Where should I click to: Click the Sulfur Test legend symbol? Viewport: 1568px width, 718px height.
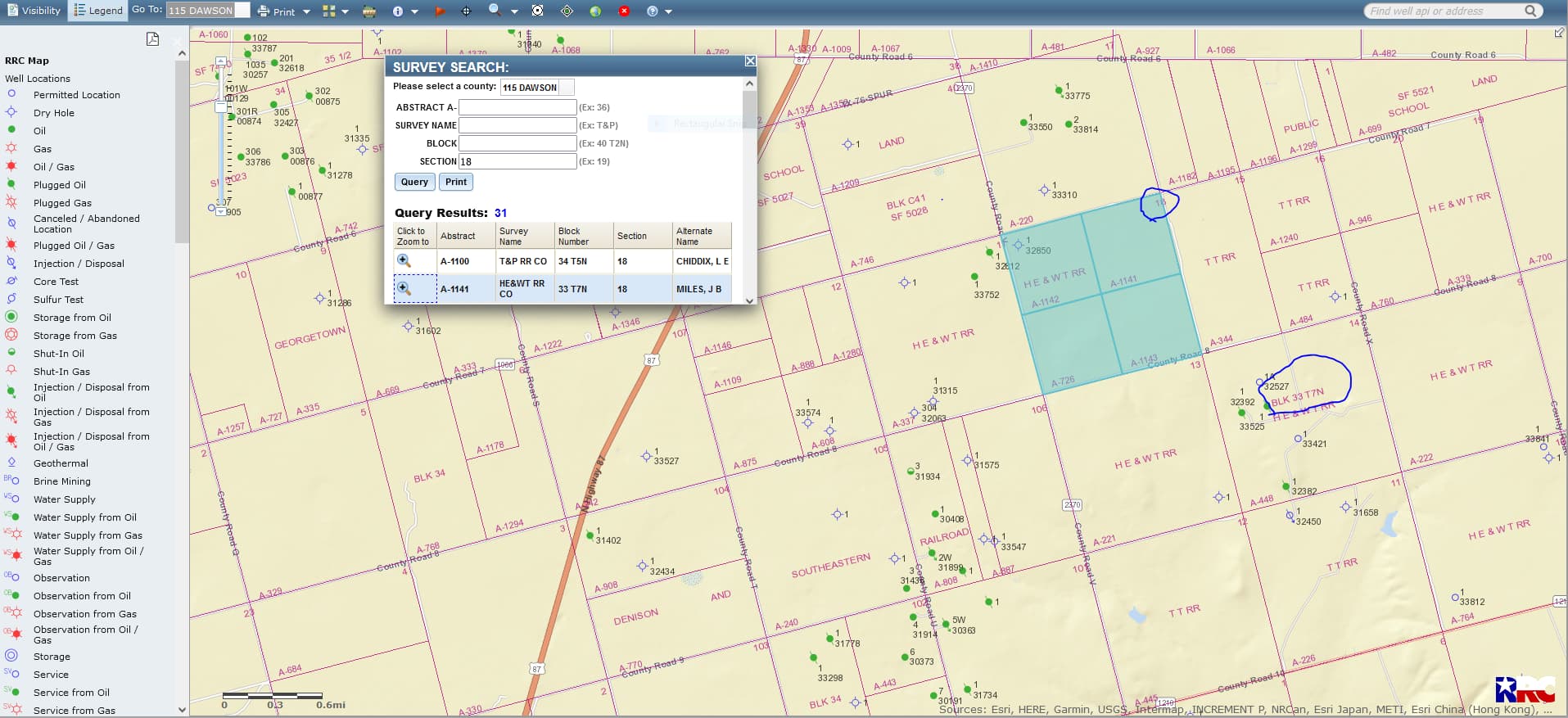11,299
